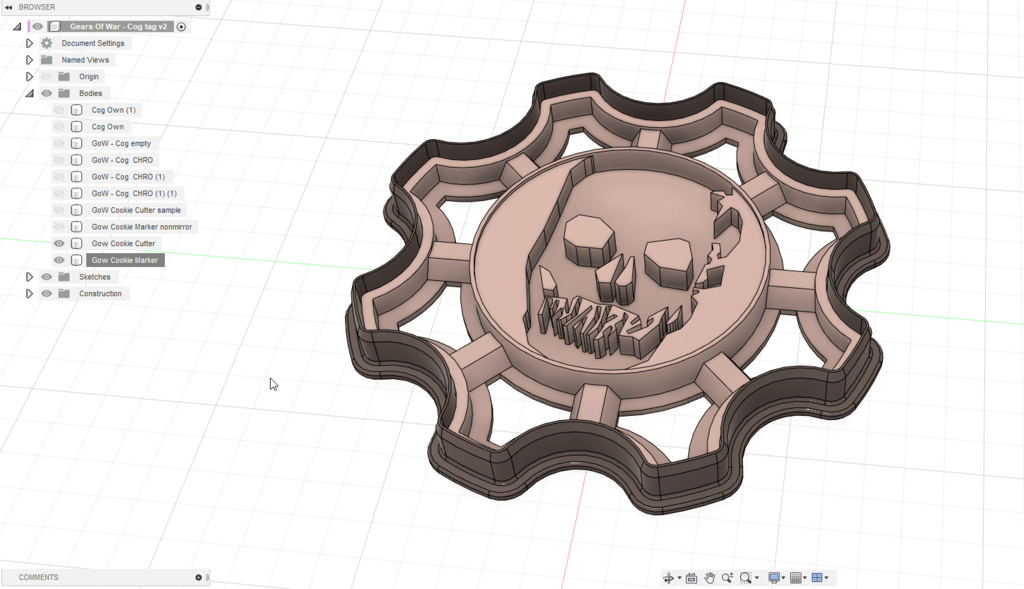Collapse the Browser panel header
The width and height of the screenshot is (1024, 589).
(8, 5)
